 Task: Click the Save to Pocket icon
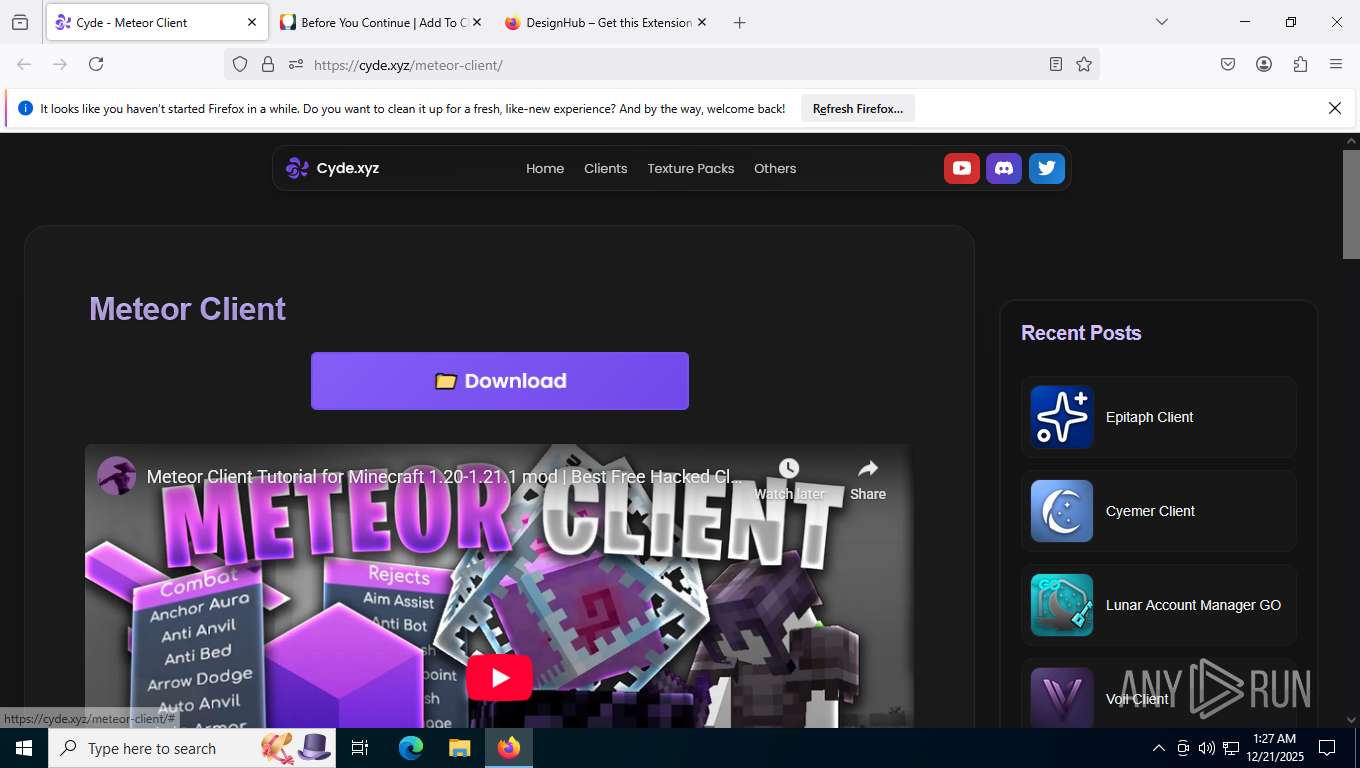[1228, 64]
